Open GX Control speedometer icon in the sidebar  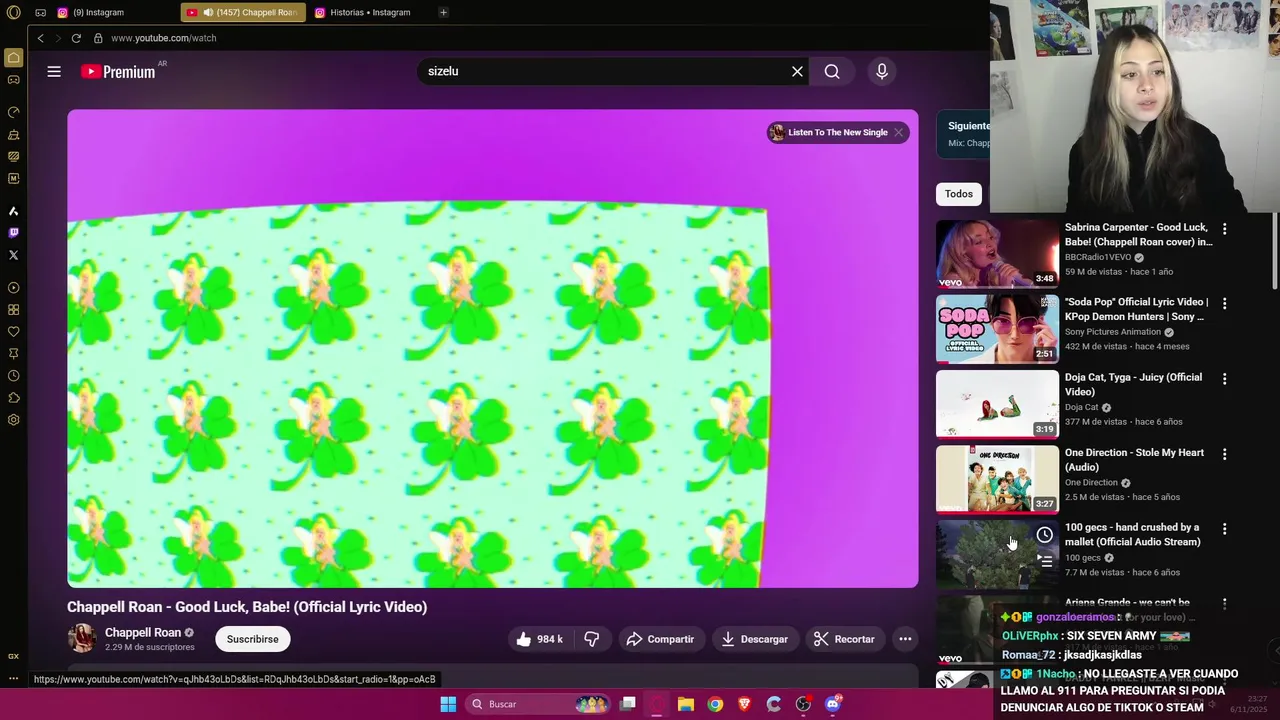[x=13, y=112]
